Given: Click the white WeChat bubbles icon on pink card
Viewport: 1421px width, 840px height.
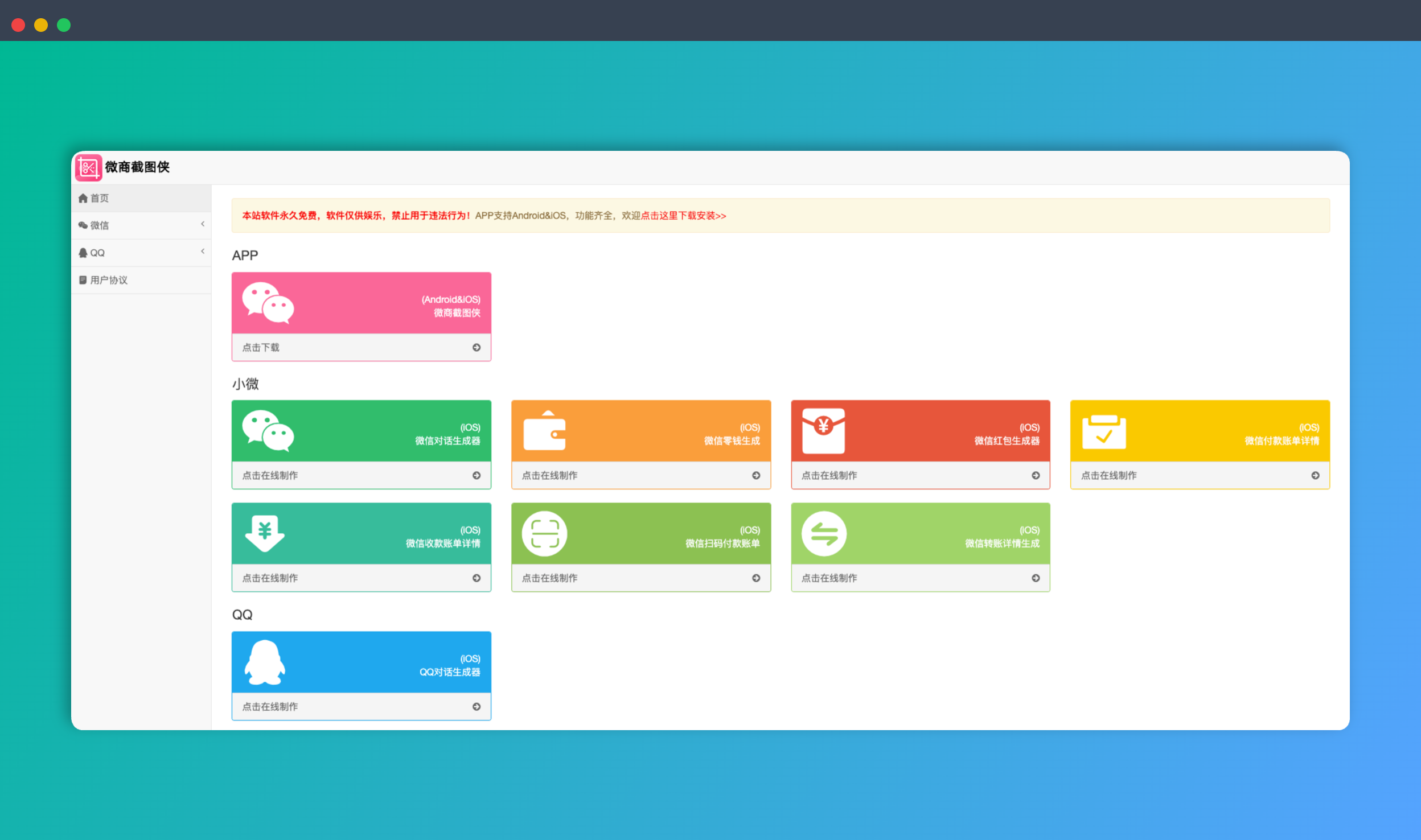Looking at the screenshot, I should [x=268, y=303].
